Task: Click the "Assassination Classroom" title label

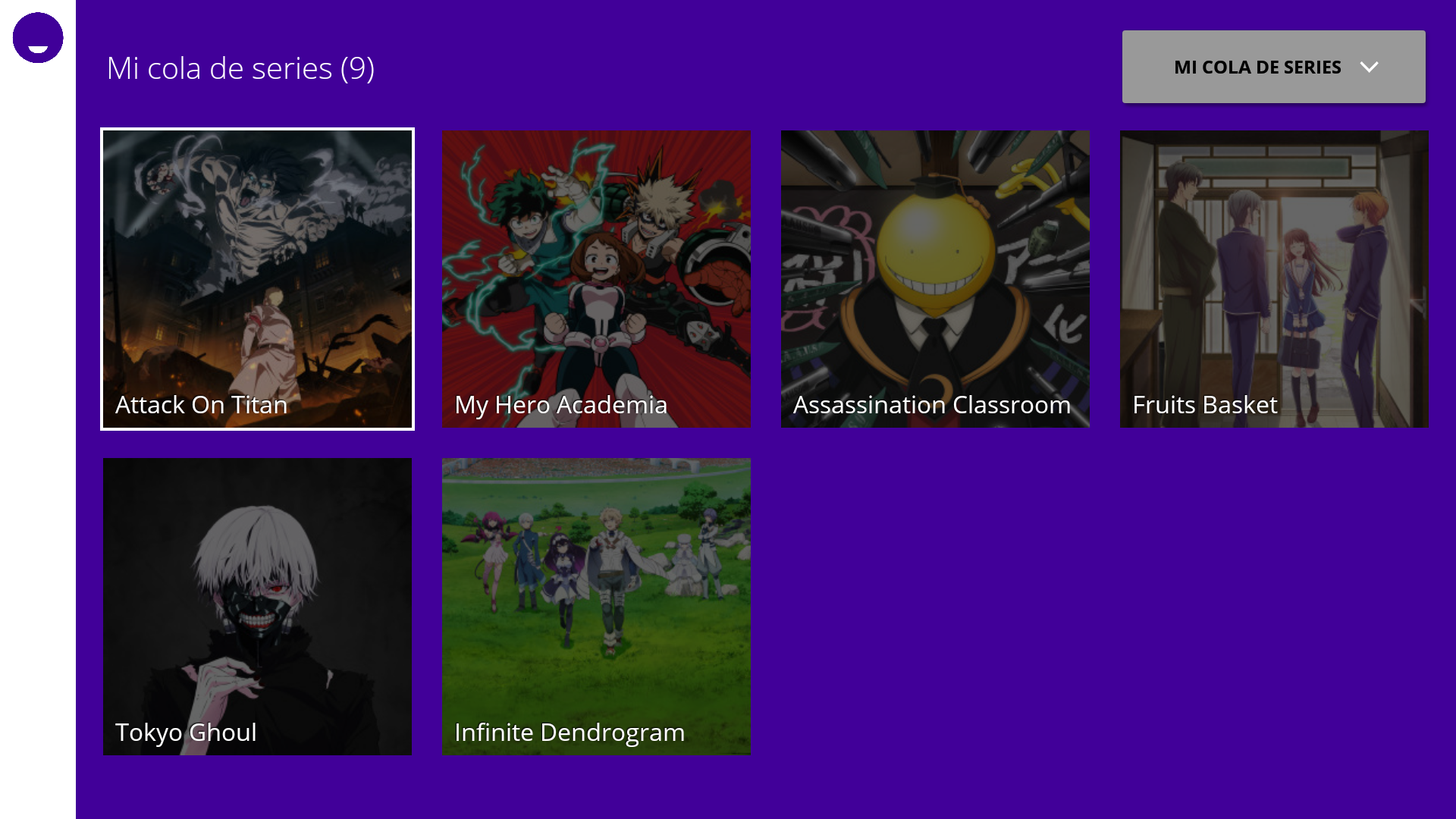Action: click(x=931, y=405)
